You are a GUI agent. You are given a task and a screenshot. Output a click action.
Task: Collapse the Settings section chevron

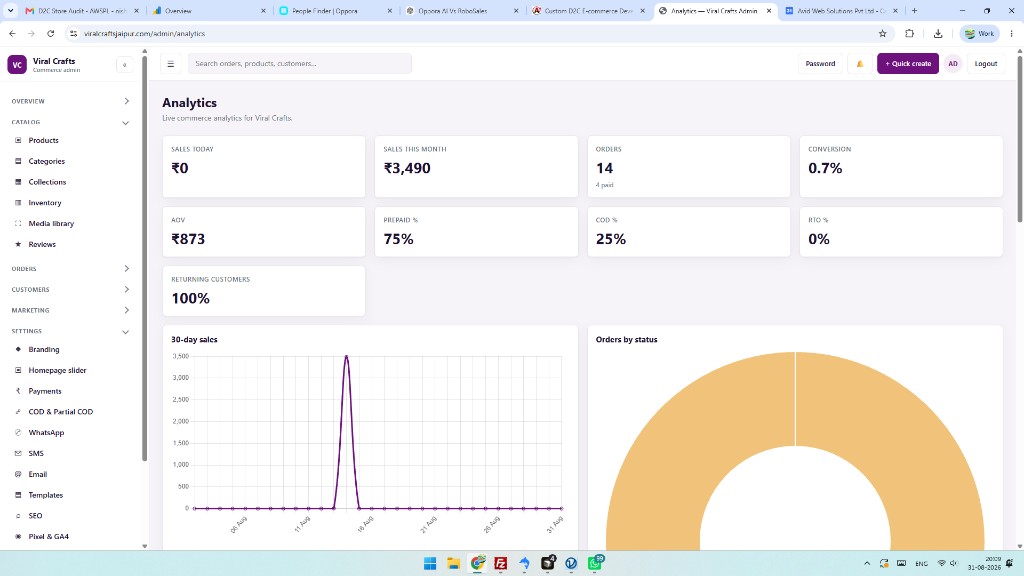tap(125, 332)
